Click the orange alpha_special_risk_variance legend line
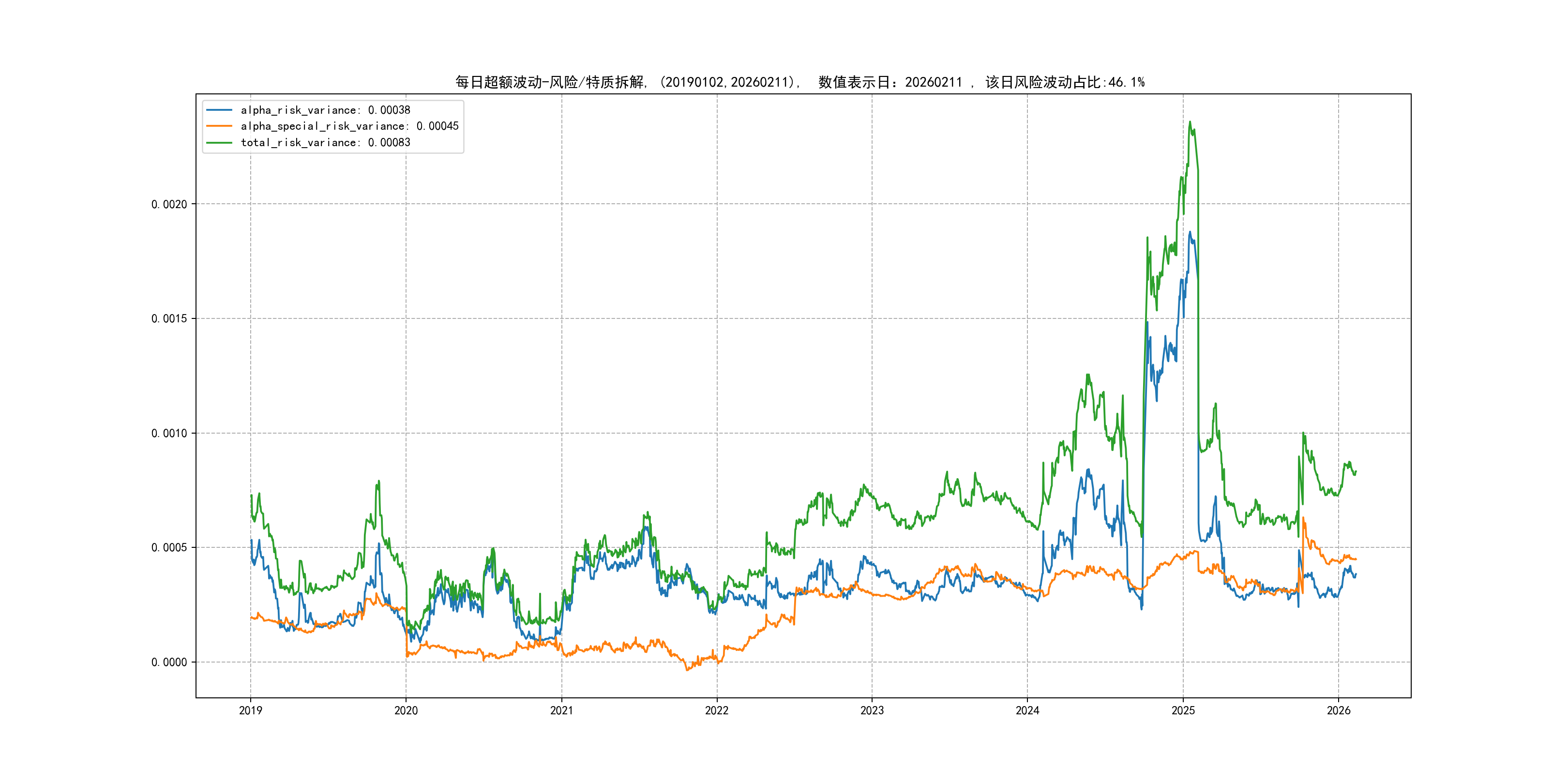The width and height of the screenshot is (1568, 784). tap(219, 126)
